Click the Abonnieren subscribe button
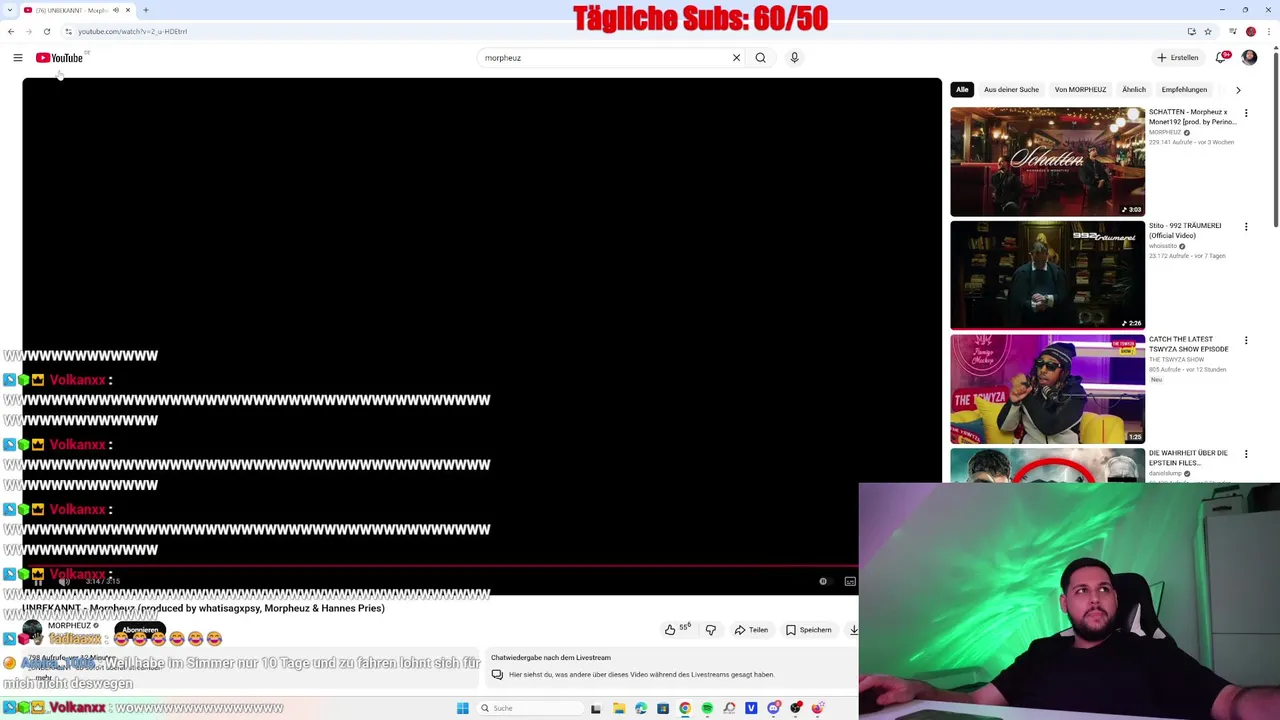The height and width of the screenshot is (720, 1280). click(141, 630)
